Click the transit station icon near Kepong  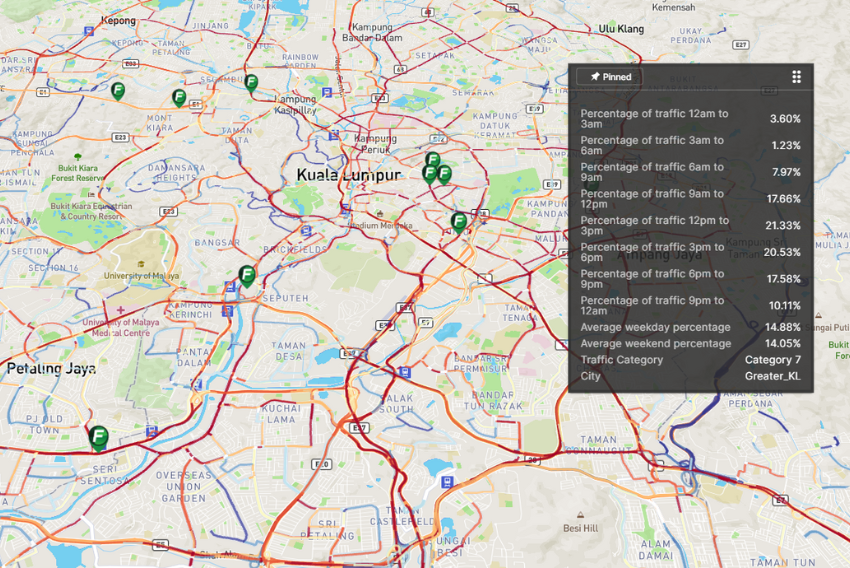click(89, 30)
